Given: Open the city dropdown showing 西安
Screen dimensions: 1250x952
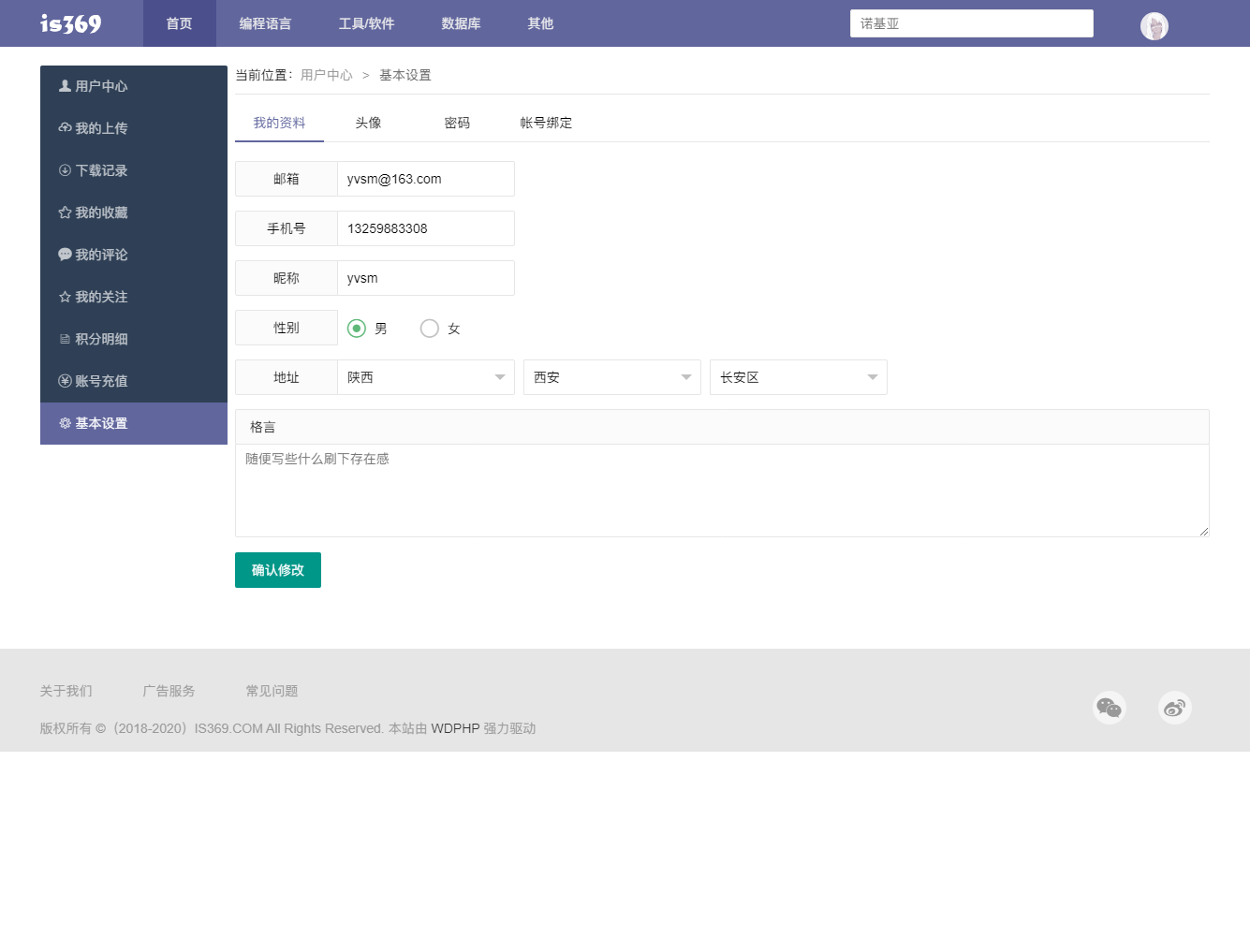Looking at the screenshot, I should point(612,377).
